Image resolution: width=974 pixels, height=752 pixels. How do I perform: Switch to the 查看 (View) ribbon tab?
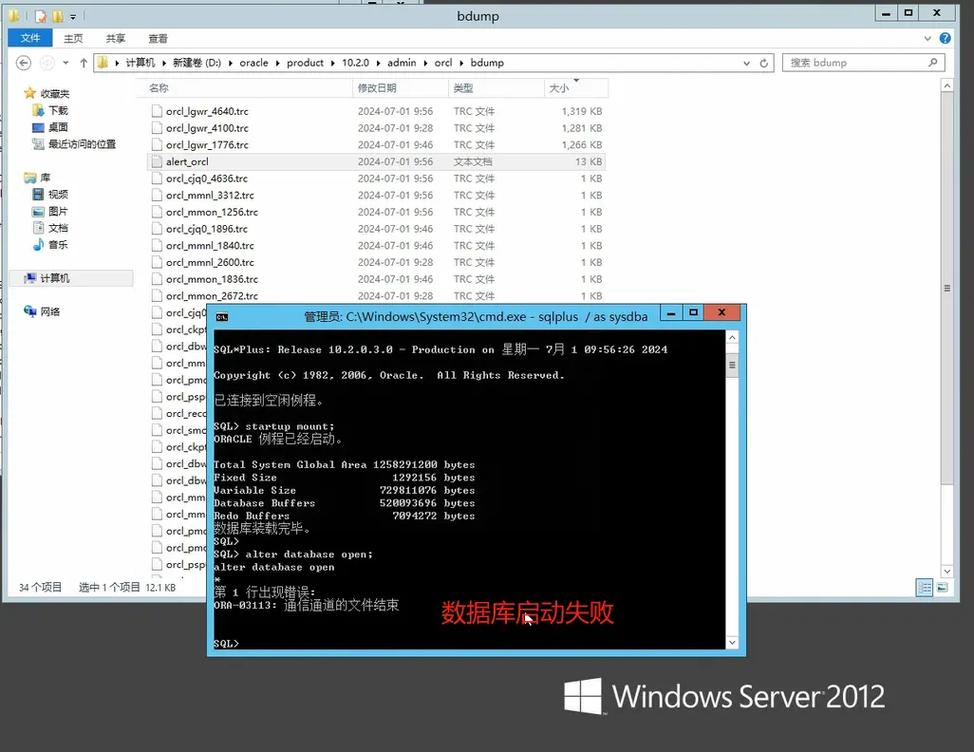[158, 38]
